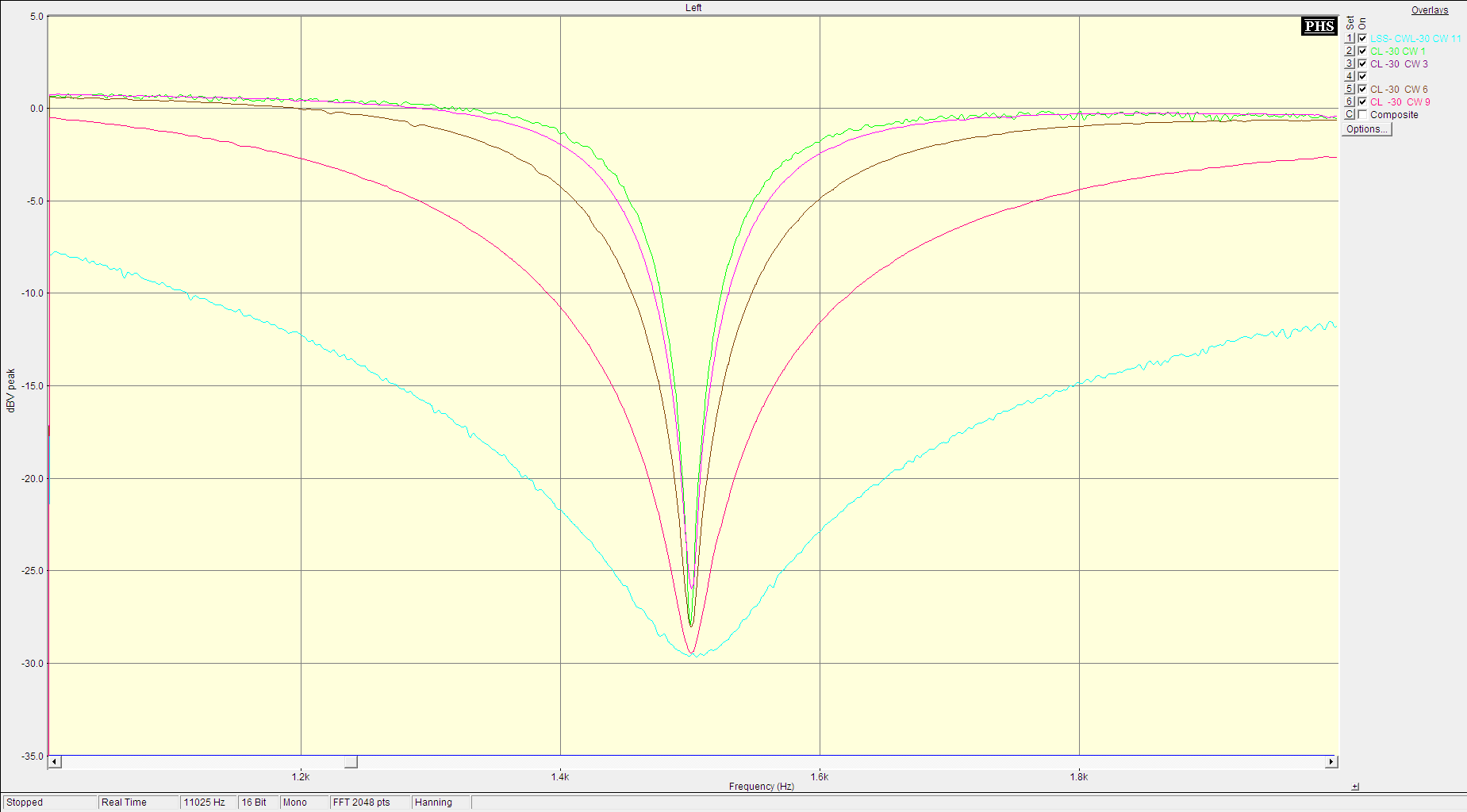The image size is (1467, 812).
Task: Enable the Composite overlay checkbox
Action: coord(1362,114)
